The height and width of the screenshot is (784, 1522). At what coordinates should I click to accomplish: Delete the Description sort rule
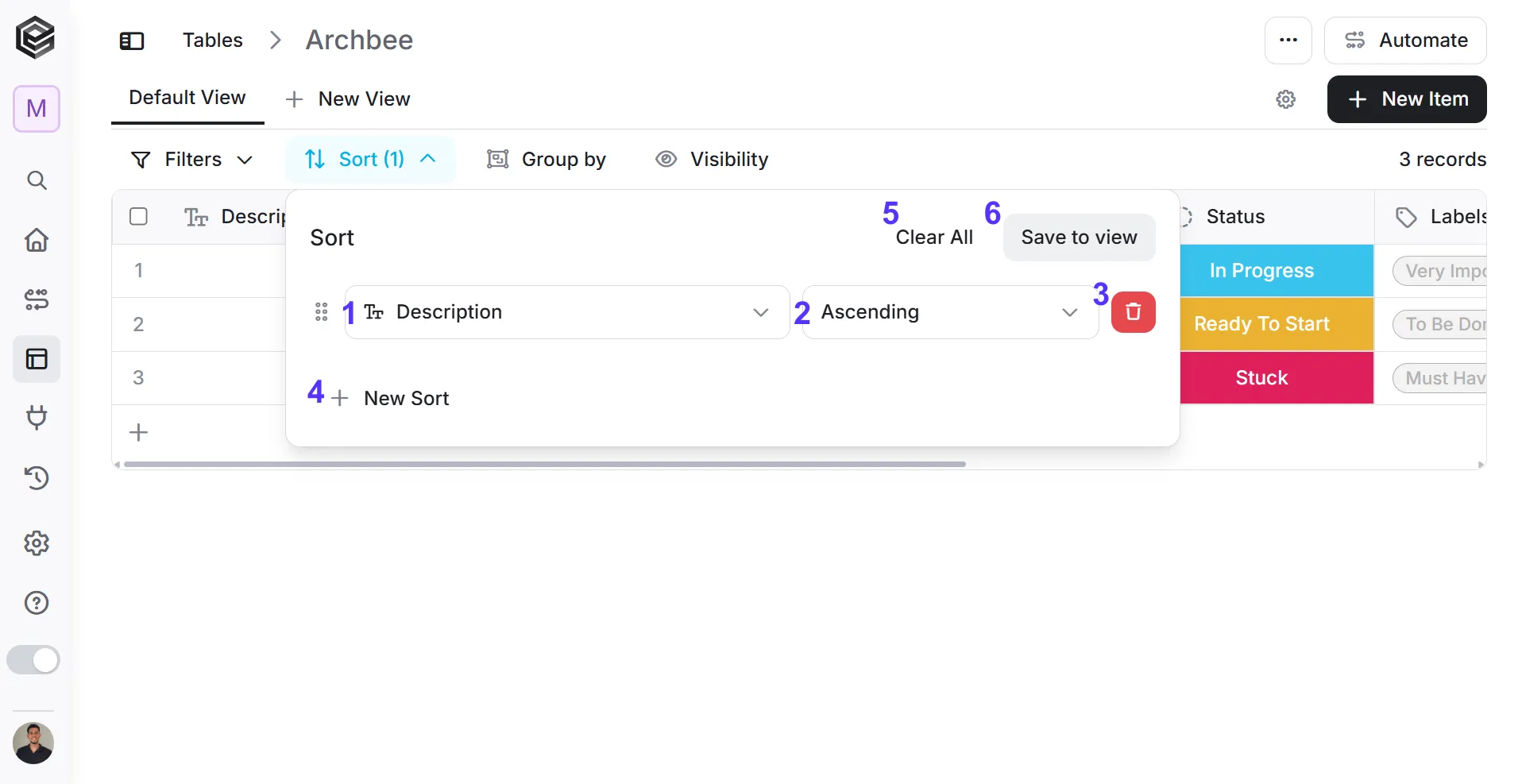[1134, 312]
